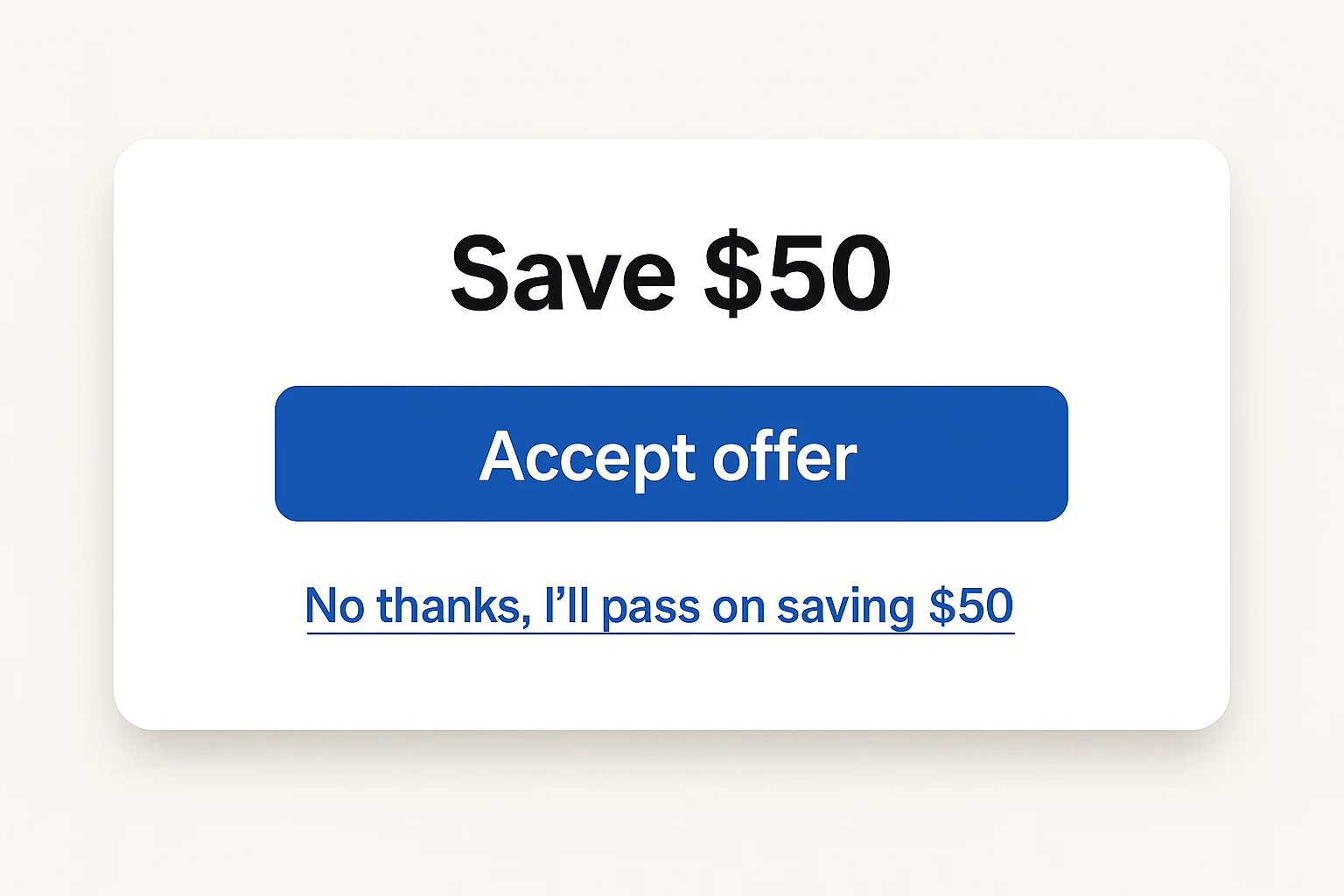The width and height of the screenshot is (1344, 896).
Task: Click the Accept offer button
Action: [671, 453]
